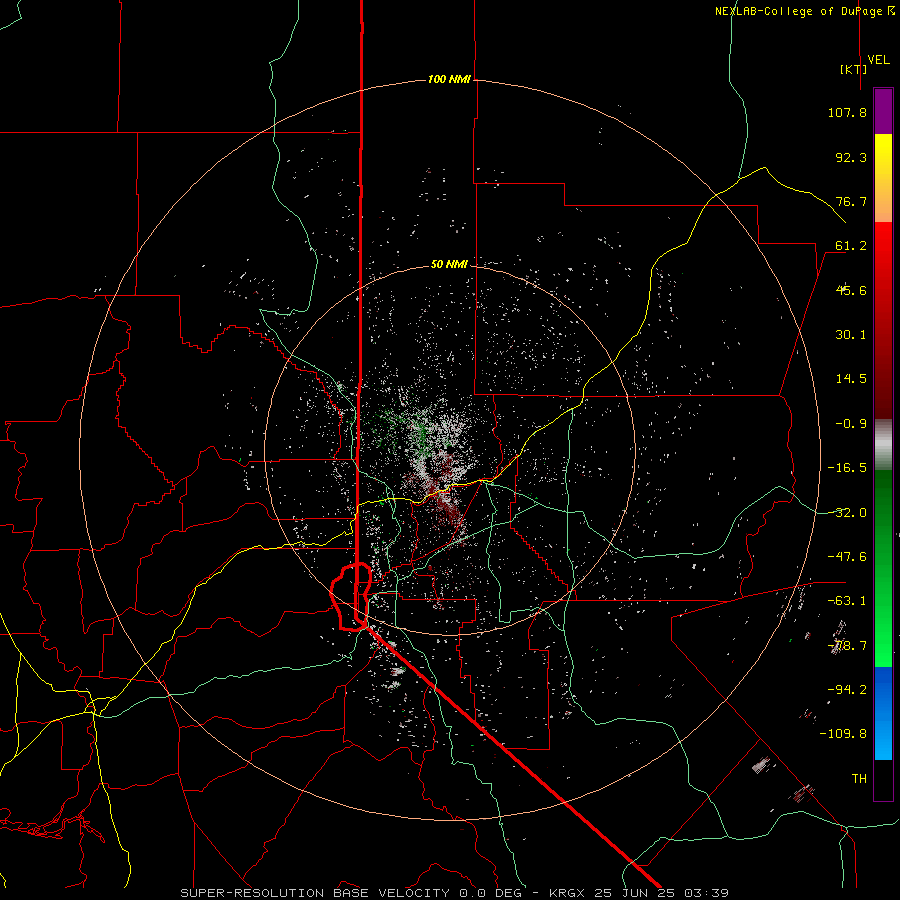
Task: Select the -0.9 legend value
Action: point(851,424)
